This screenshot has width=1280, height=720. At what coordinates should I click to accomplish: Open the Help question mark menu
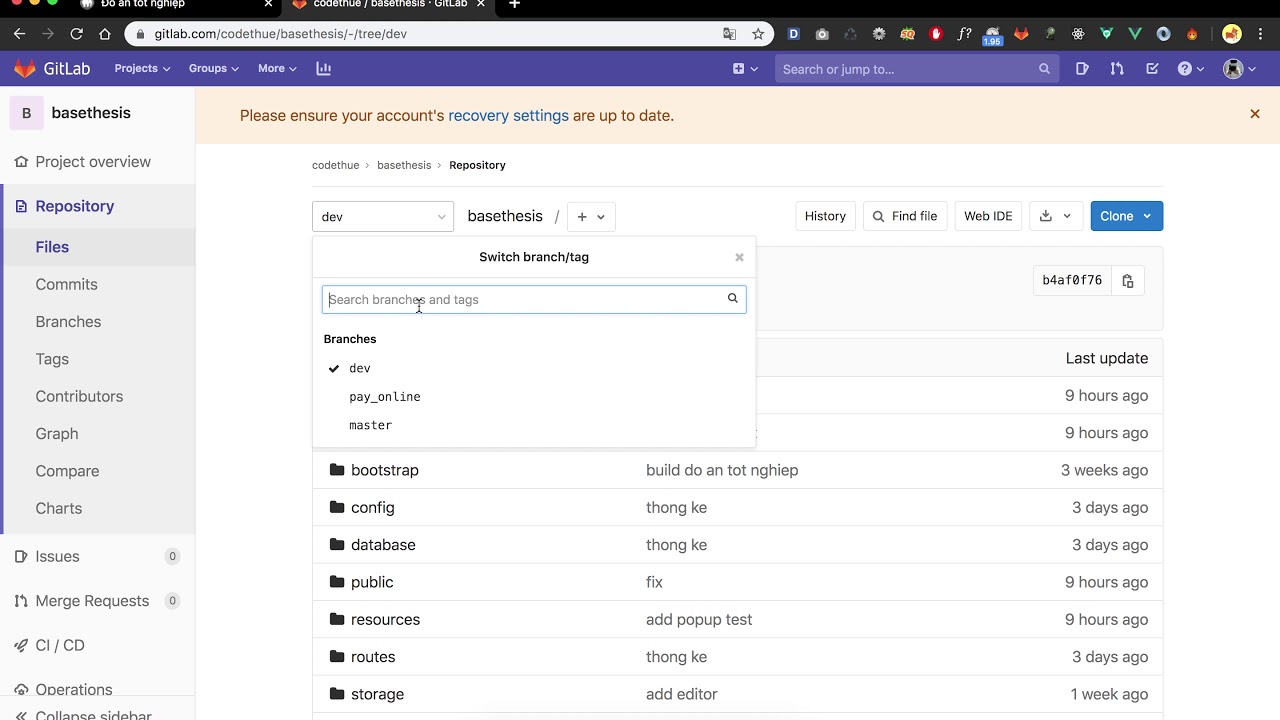click(1190, 69)
